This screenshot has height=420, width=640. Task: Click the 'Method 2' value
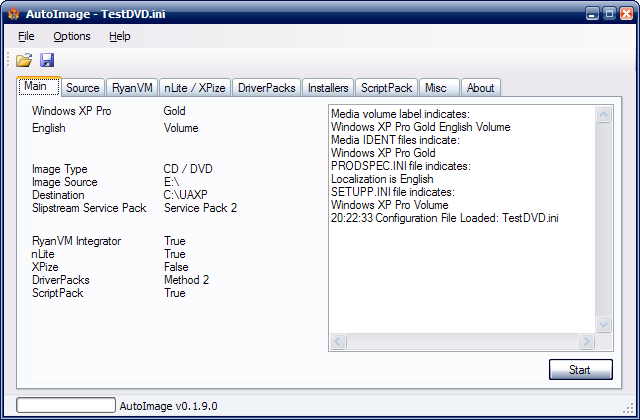[x=187, y=280]
